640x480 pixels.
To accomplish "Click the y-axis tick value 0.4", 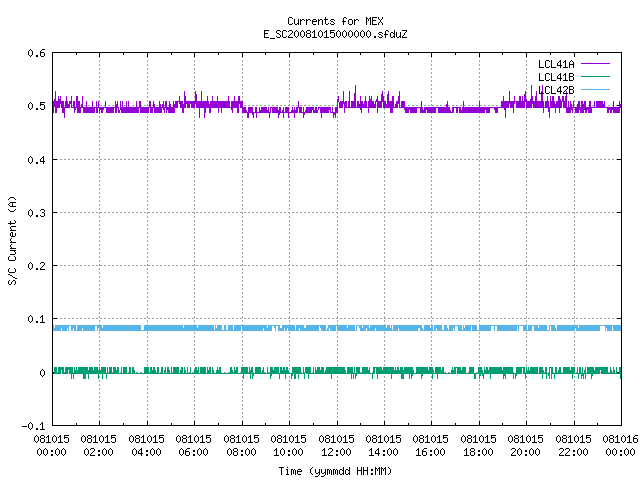I will (36, 160).
